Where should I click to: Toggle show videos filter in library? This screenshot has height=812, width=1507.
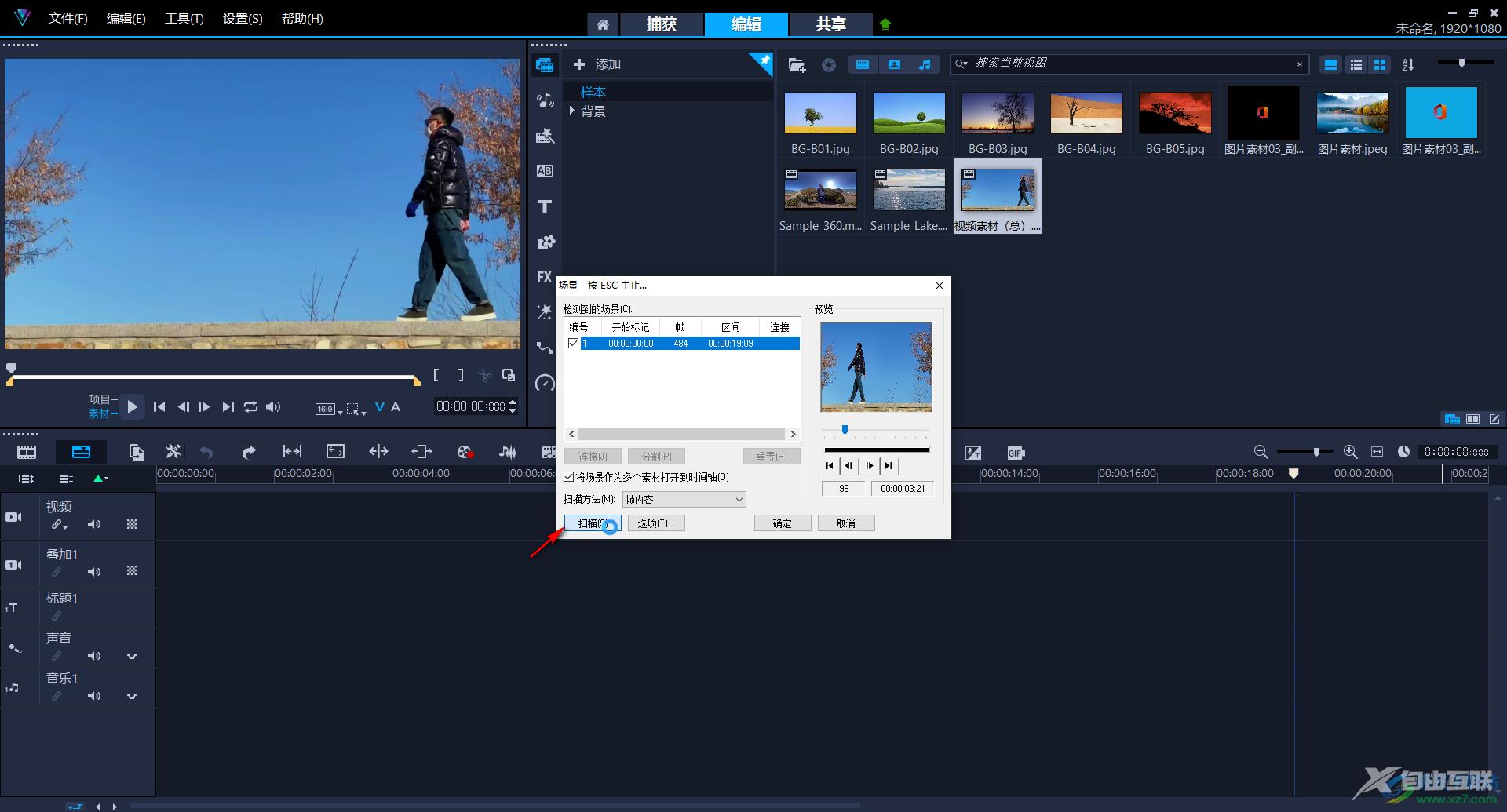point(863,65)
